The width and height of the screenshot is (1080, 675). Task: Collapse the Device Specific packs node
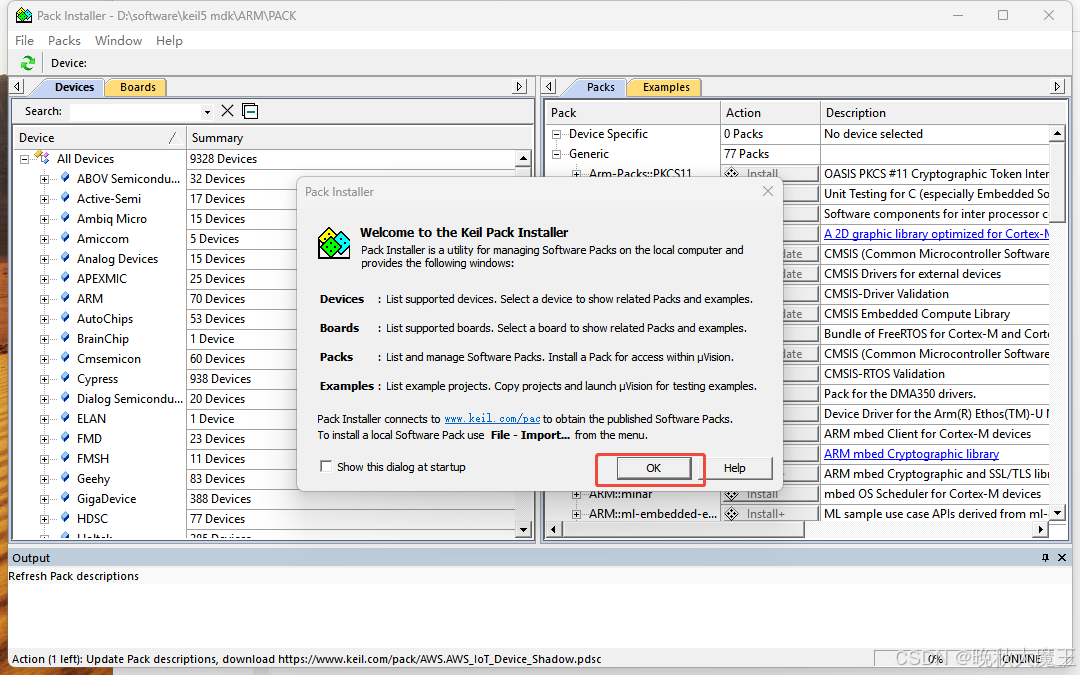tap(557, 134)
